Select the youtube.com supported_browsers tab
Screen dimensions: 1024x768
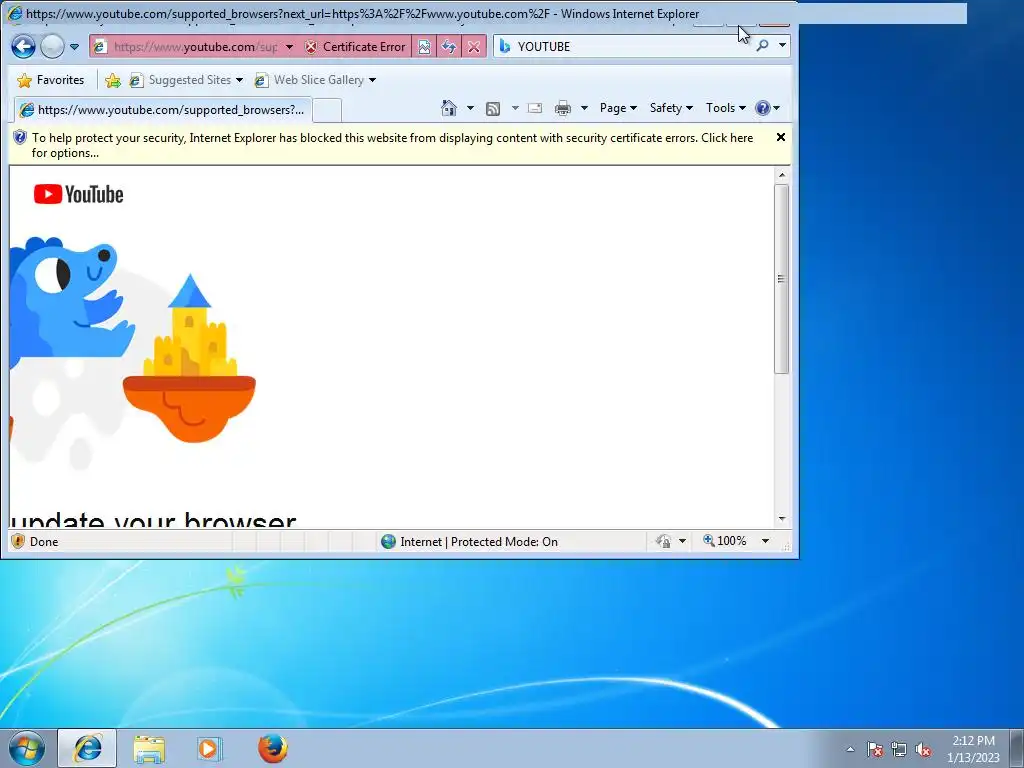163,110
